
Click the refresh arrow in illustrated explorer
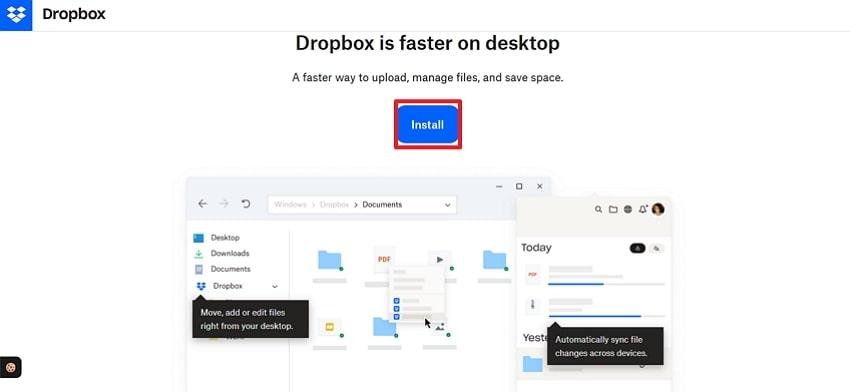point(246,204)
